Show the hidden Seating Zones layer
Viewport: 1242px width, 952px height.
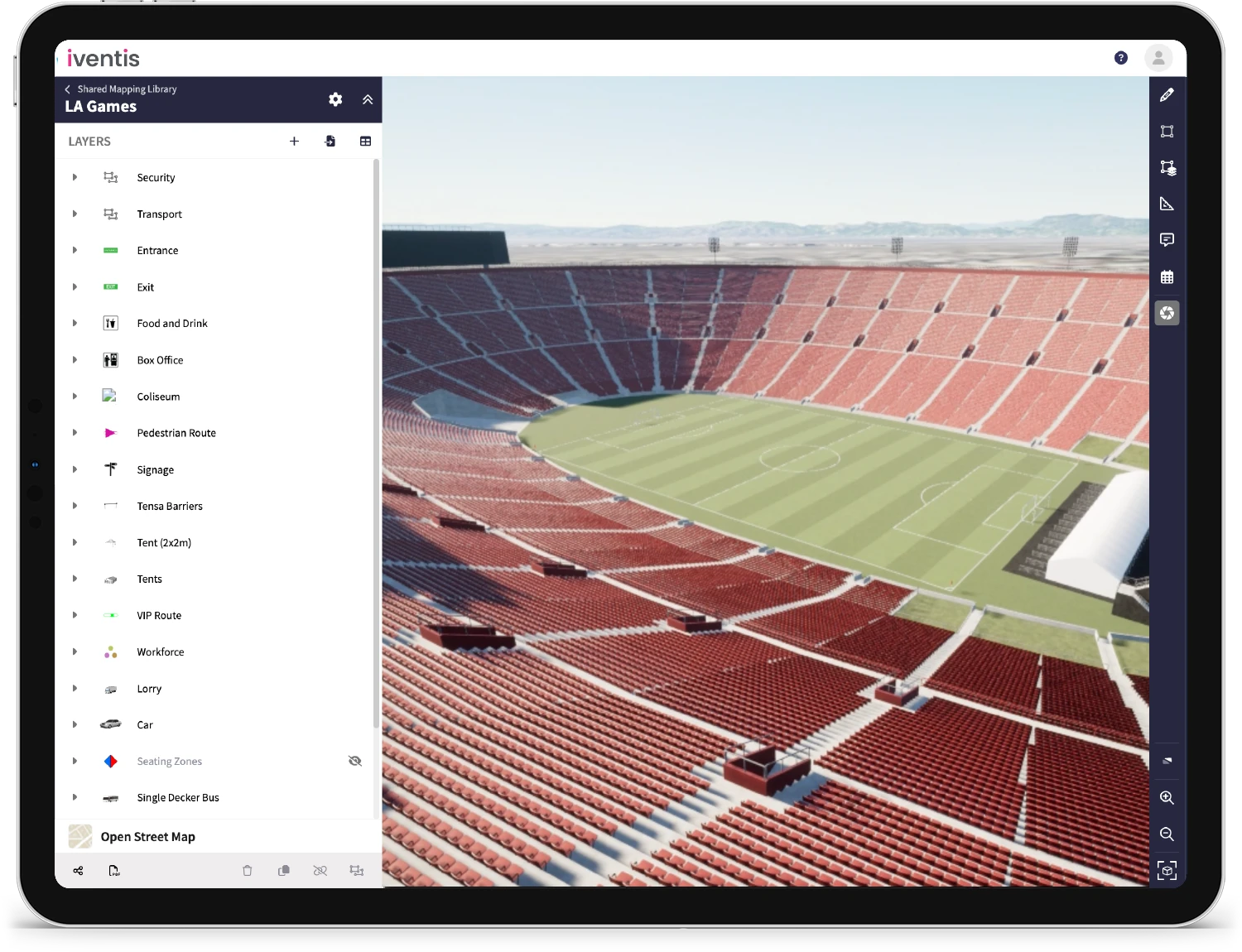click(x=355, y=761)
